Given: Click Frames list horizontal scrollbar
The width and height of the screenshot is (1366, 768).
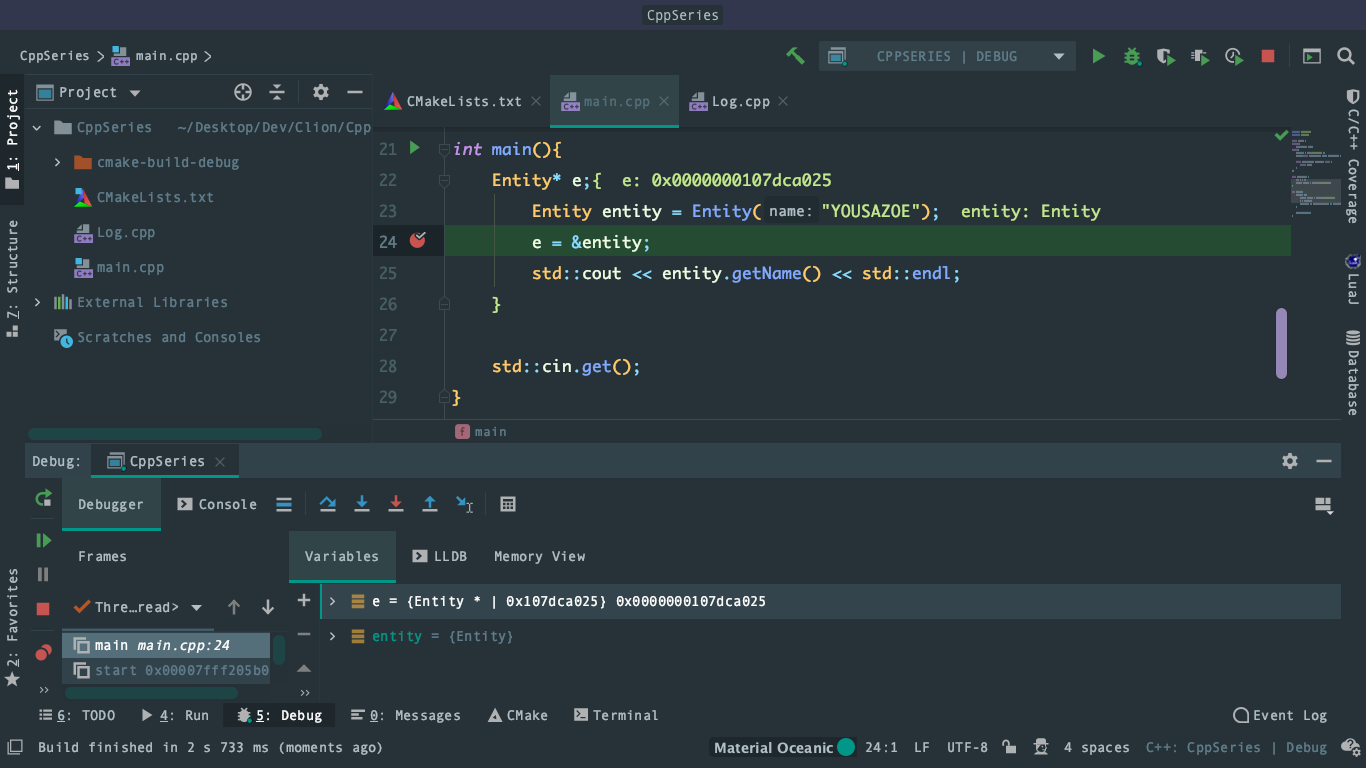Looking at the screenshot, I should click(151, 692).
